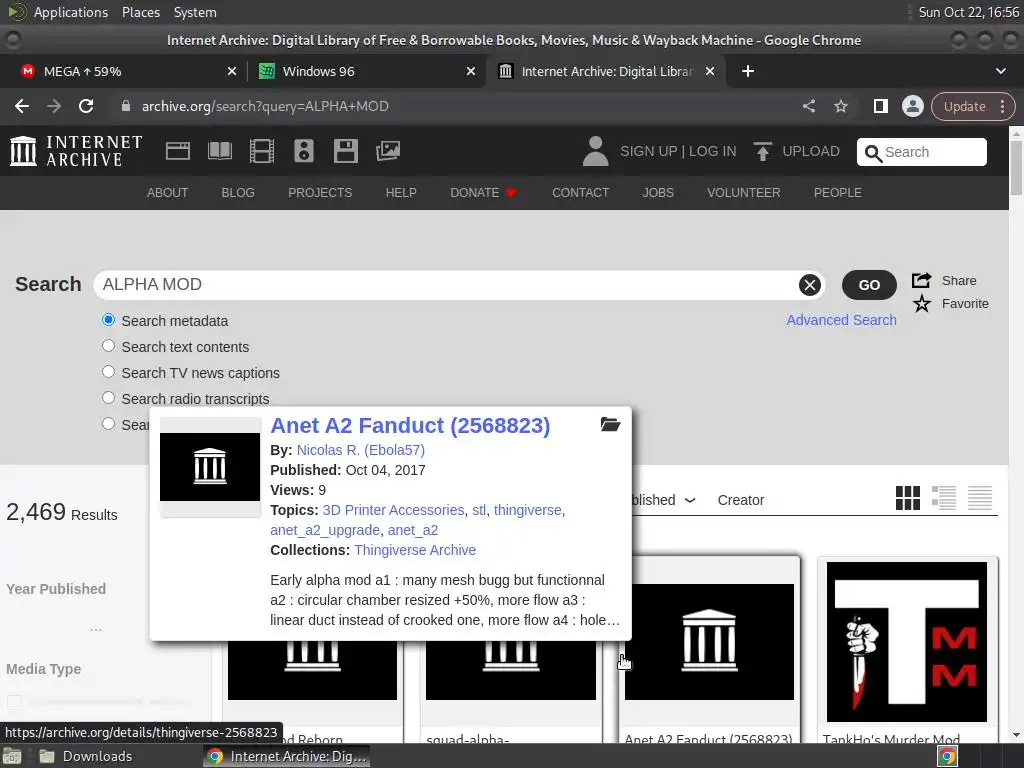Screen dimensions: 1024x768
Task: Select Search TV news captions option
Action: pyautogui.click(x=108, y=372)
